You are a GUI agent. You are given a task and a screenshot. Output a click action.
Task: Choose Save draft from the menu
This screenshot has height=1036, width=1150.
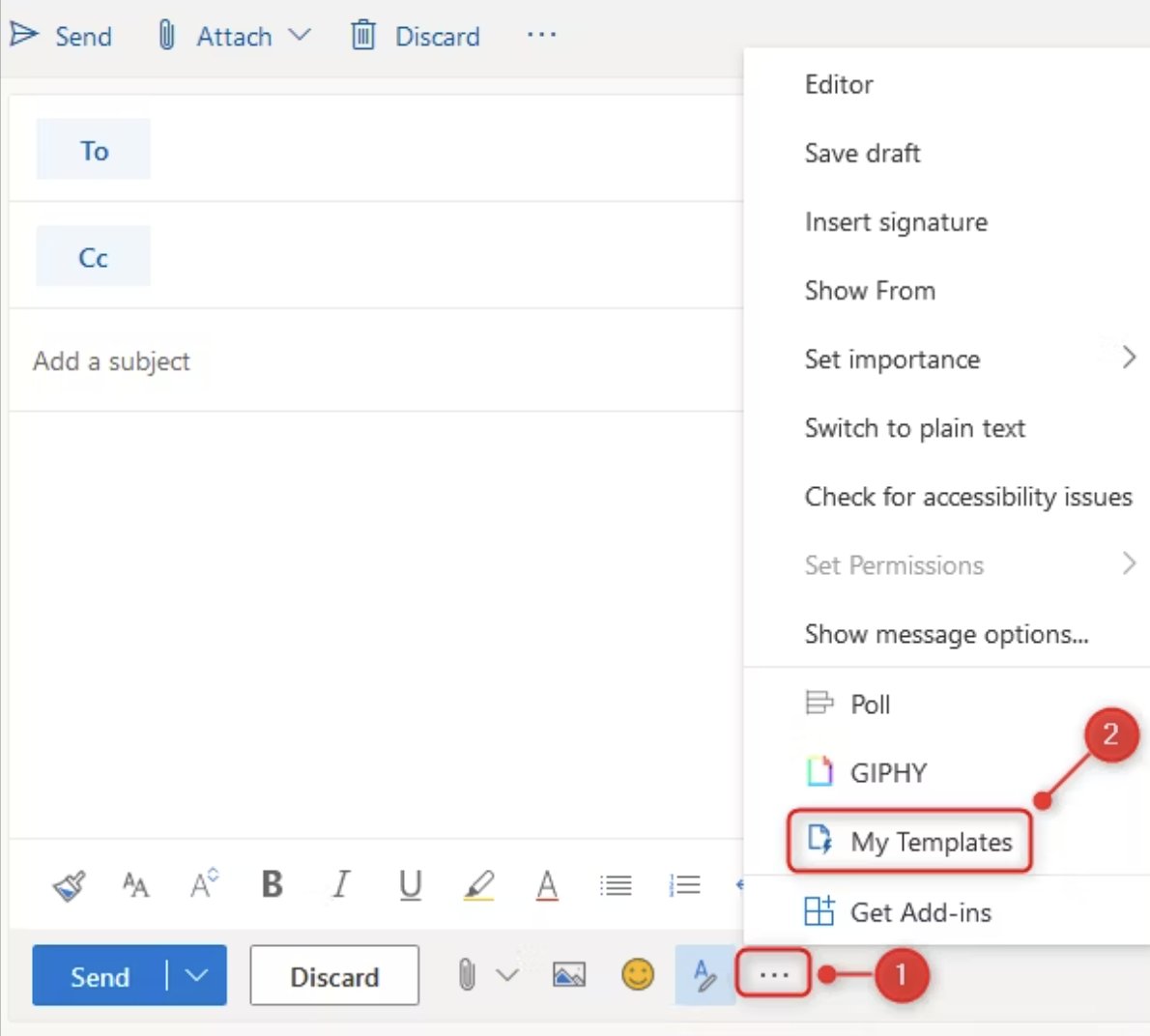[861, 153]
